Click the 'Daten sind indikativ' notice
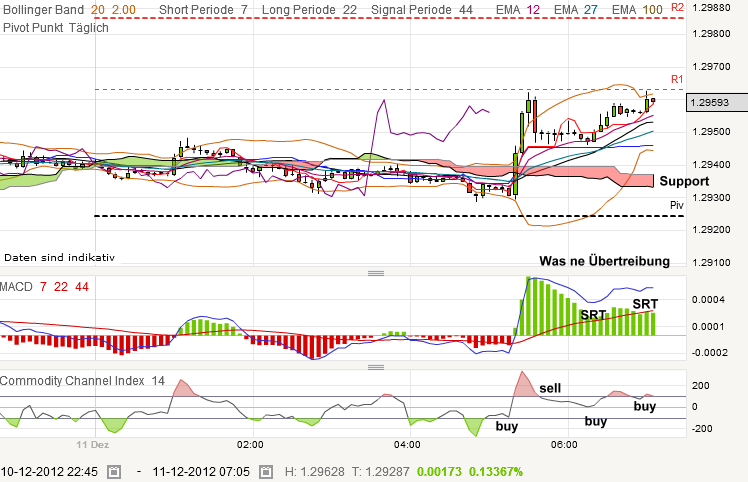 59,258
